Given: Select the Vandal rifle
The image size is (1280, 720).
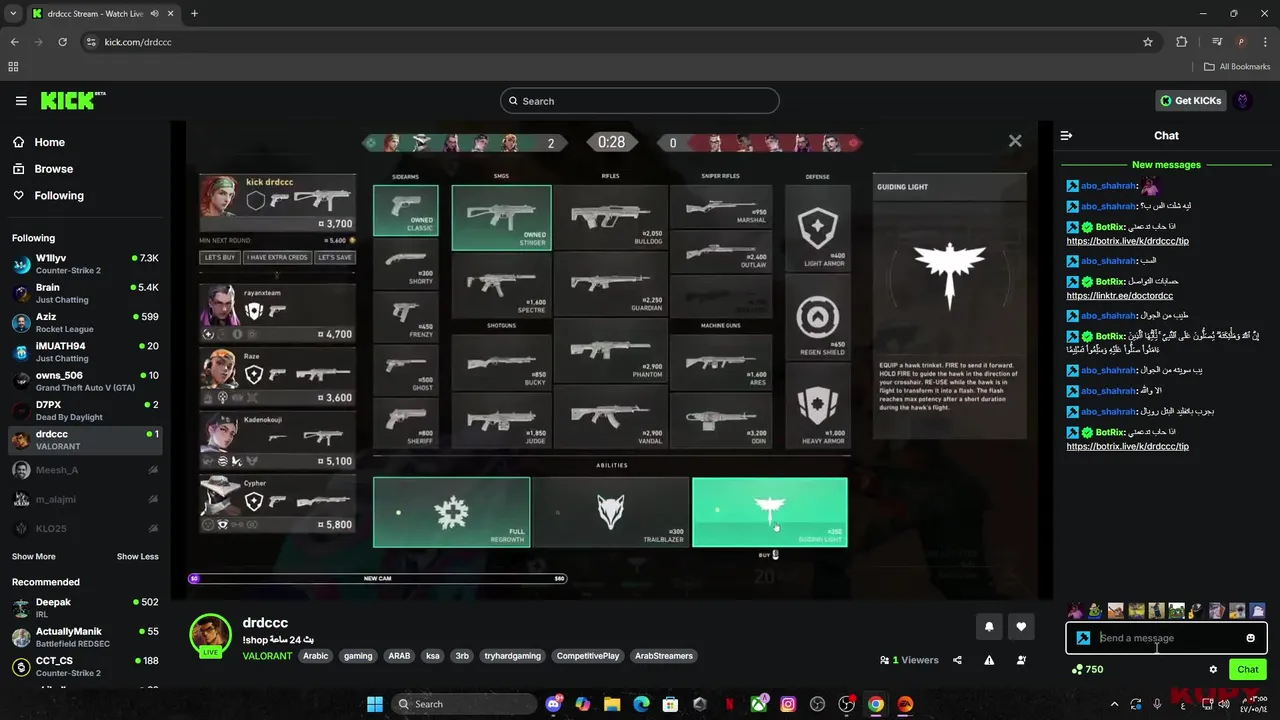Looking at the screenshot, I should 610,417.
